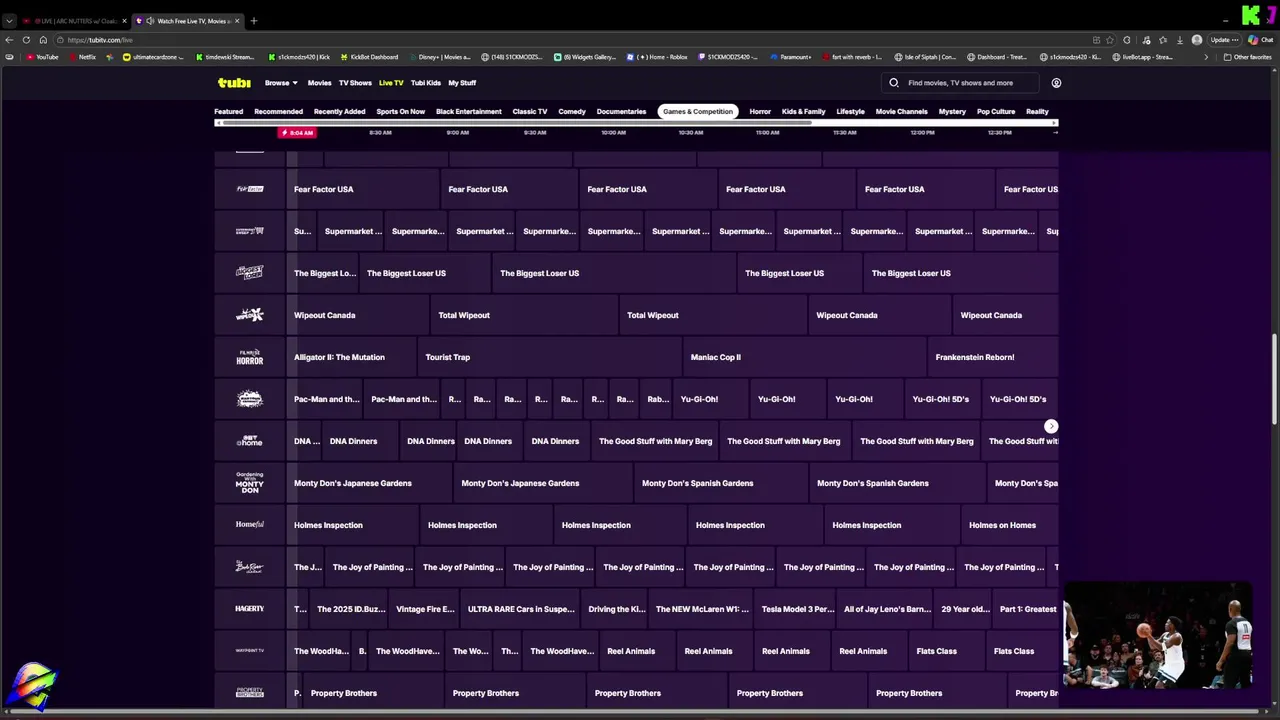This screenshot has width=1280, height=720.
Task: Expand the Browse dropdown menu
Action: click(281, 83)
